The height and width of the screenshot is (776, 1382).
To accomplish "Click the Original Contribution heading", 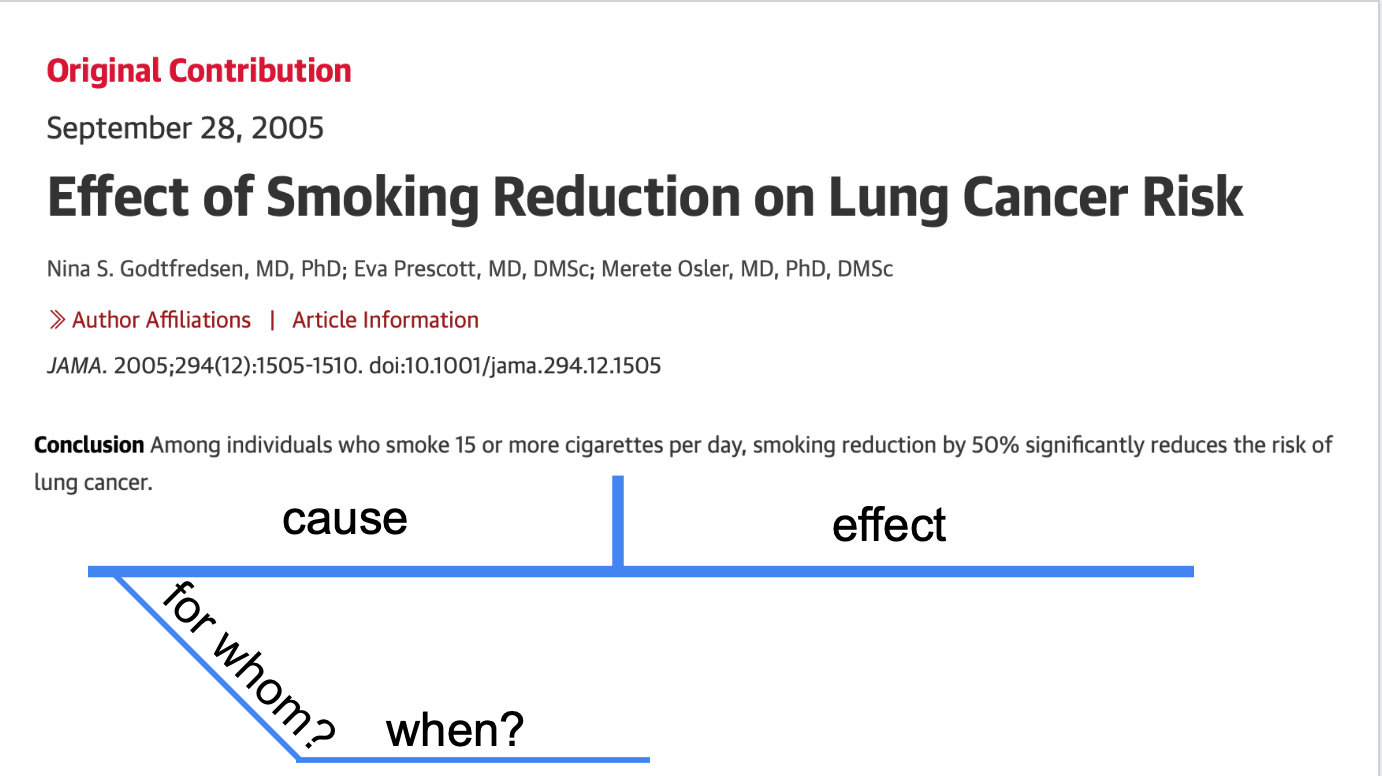I will pyautogui.click(x=199, y=71).
